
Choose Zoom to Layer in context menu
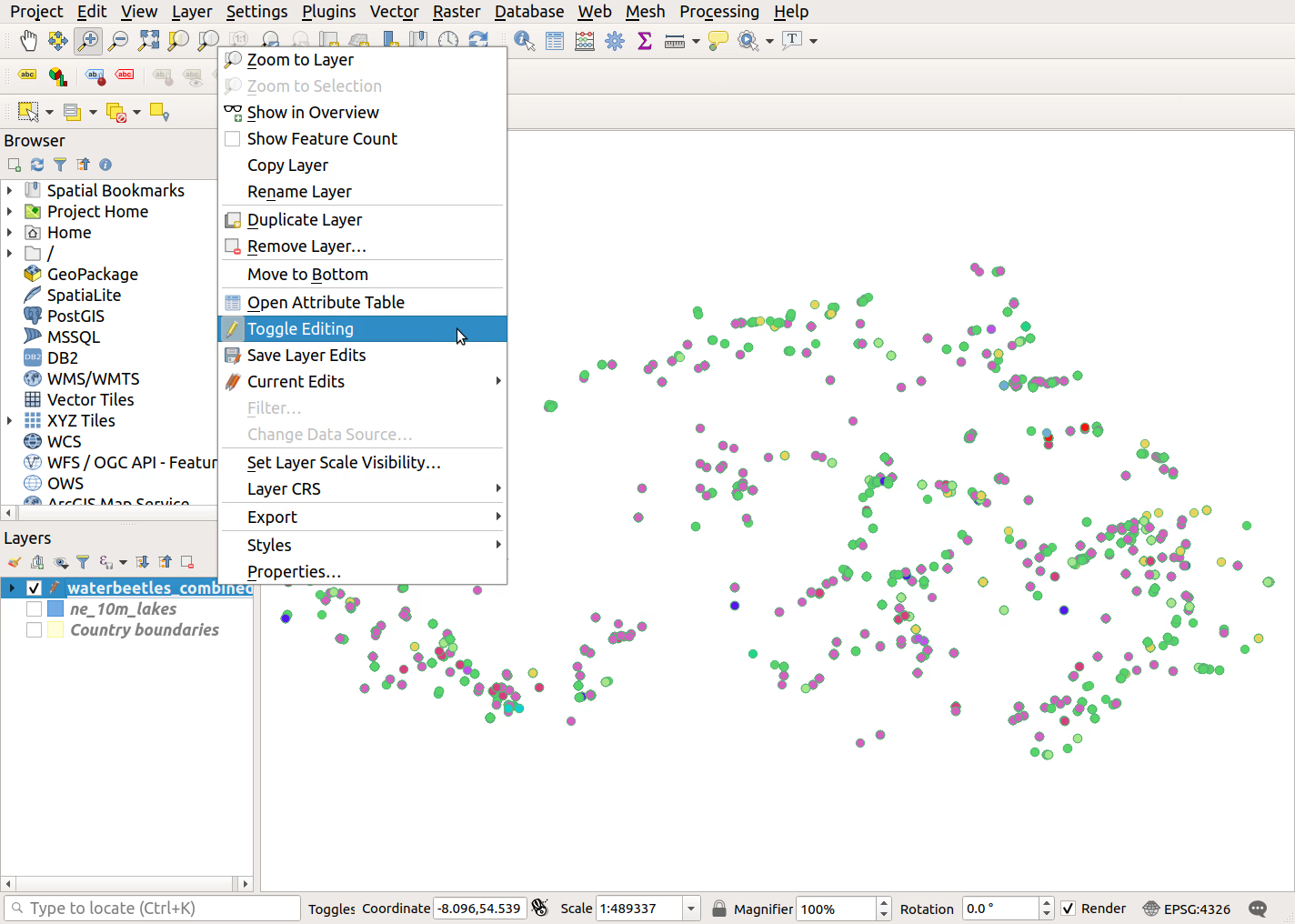click(363, 59)
